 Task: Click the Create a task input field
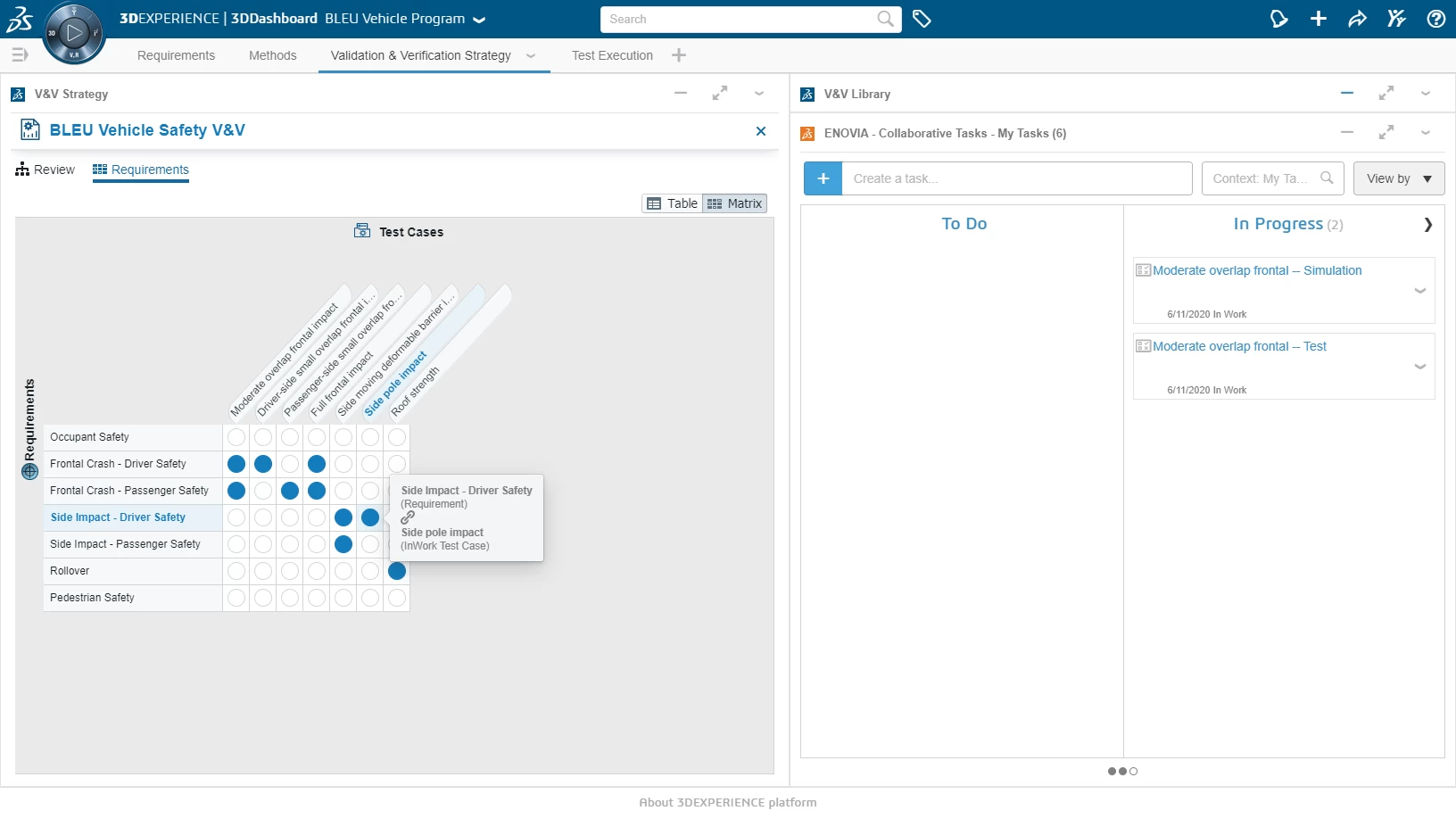[x=1017, y=178]
